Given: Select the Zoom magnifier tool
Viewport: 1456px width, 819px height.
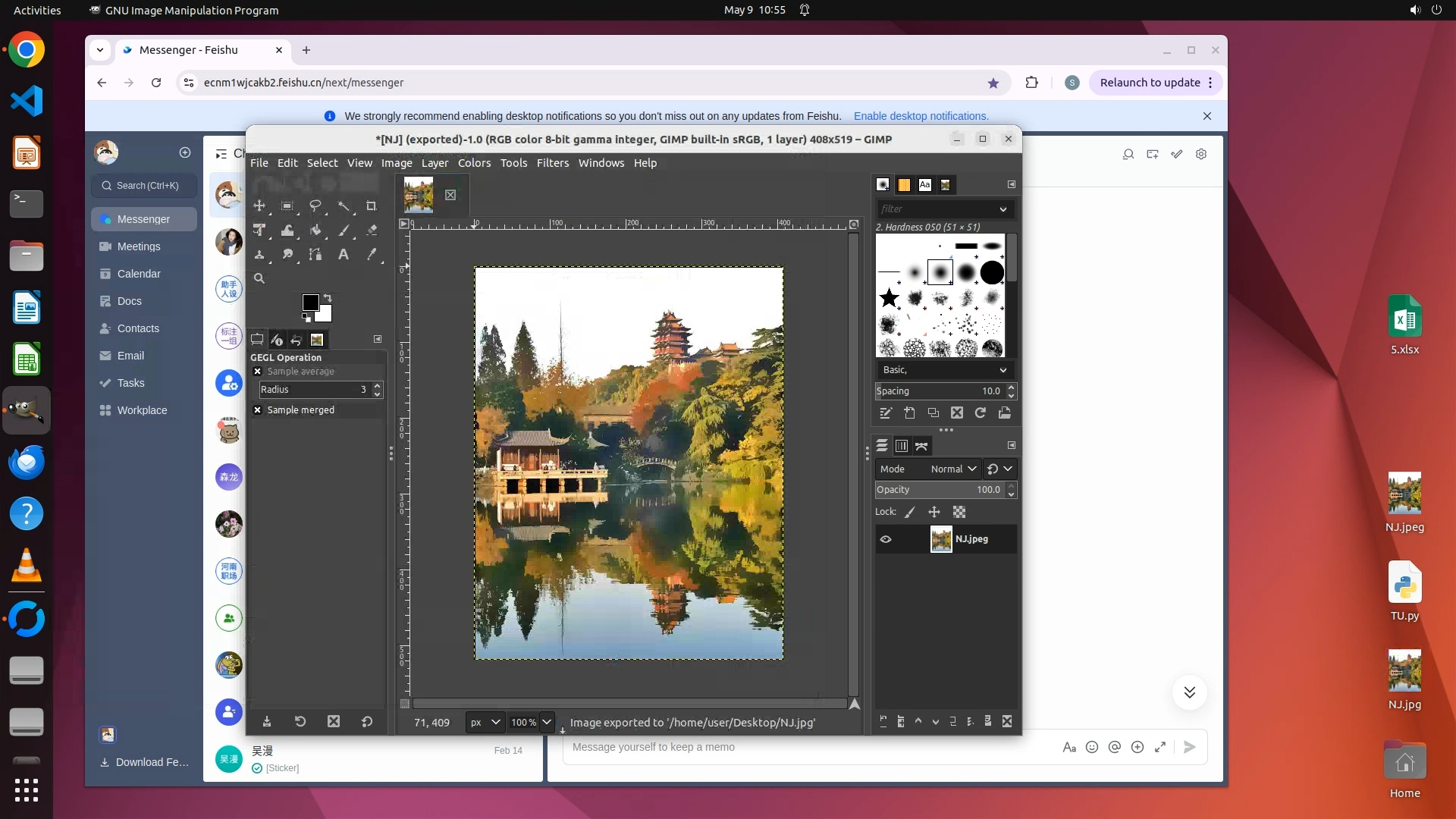Looking at the screenshot, I should (x=259, y=278).
